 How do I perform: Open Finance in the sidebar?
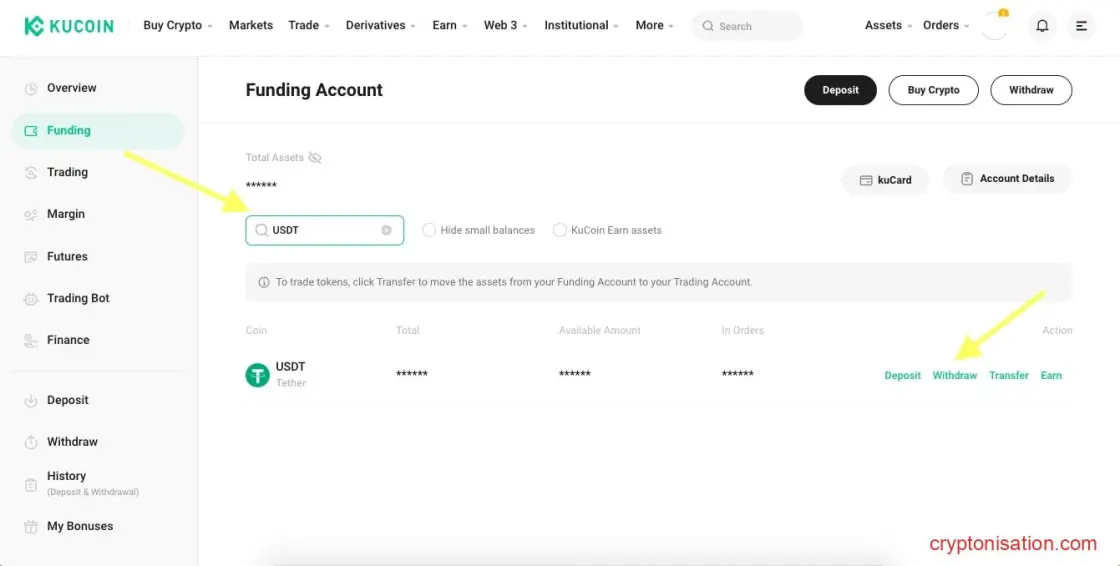pyautogui.click(x=68, y=339)
